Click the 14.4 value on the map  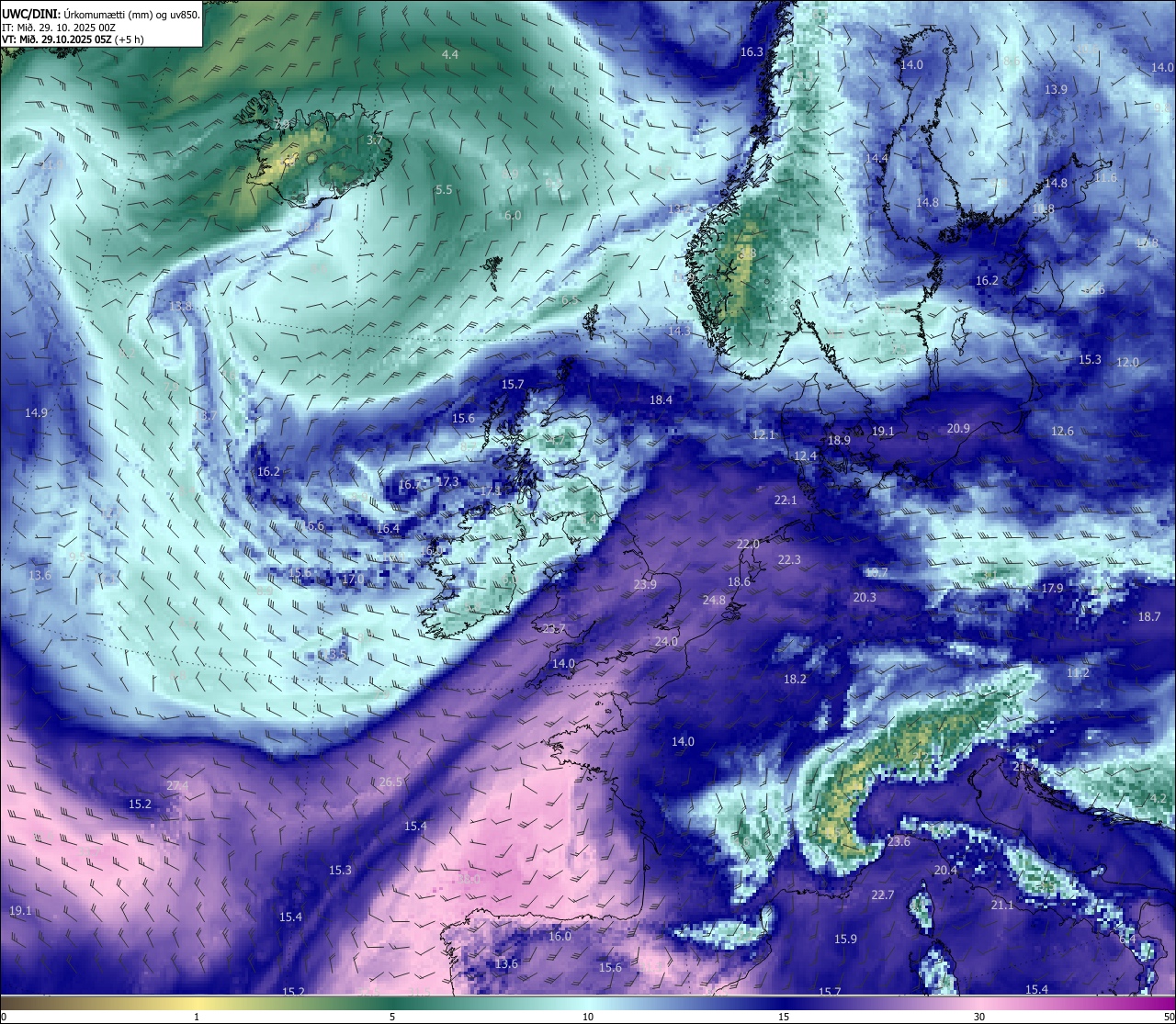876,159
